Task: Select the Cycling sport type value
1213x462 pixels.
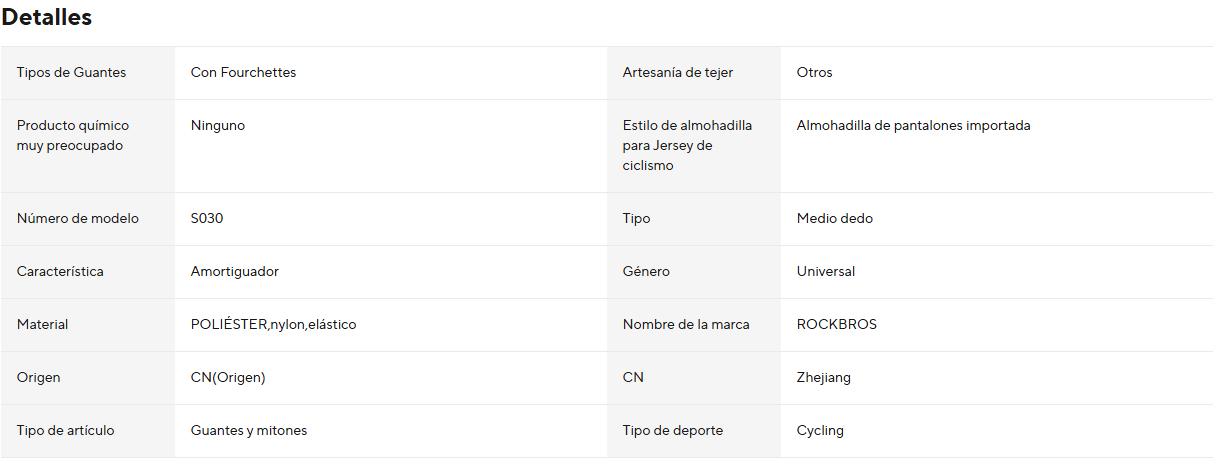Action: (x=820, y=431)
